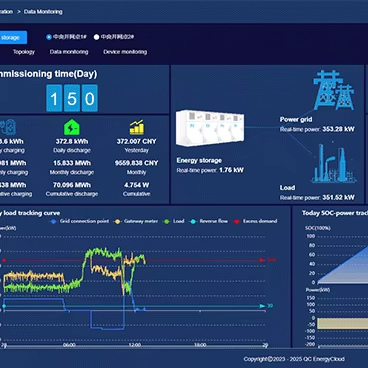The image size is (368, 368).
Task: Click the Daily discharge label
Action: tap(72, 150)
